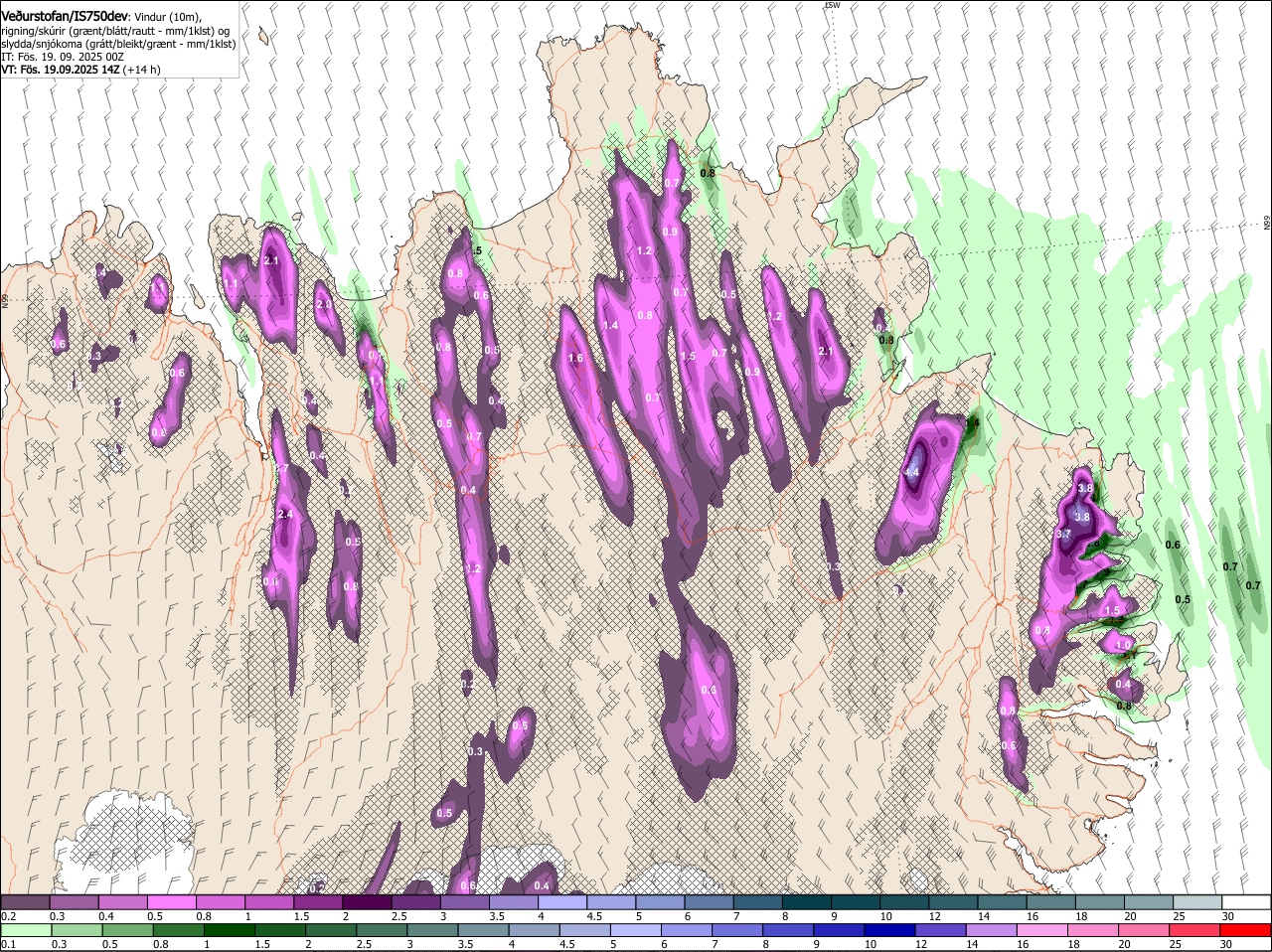Viewport: 1272px width, 952px height.
Task: Click the 15W longitude label
Action: click(x=833, y=5)
